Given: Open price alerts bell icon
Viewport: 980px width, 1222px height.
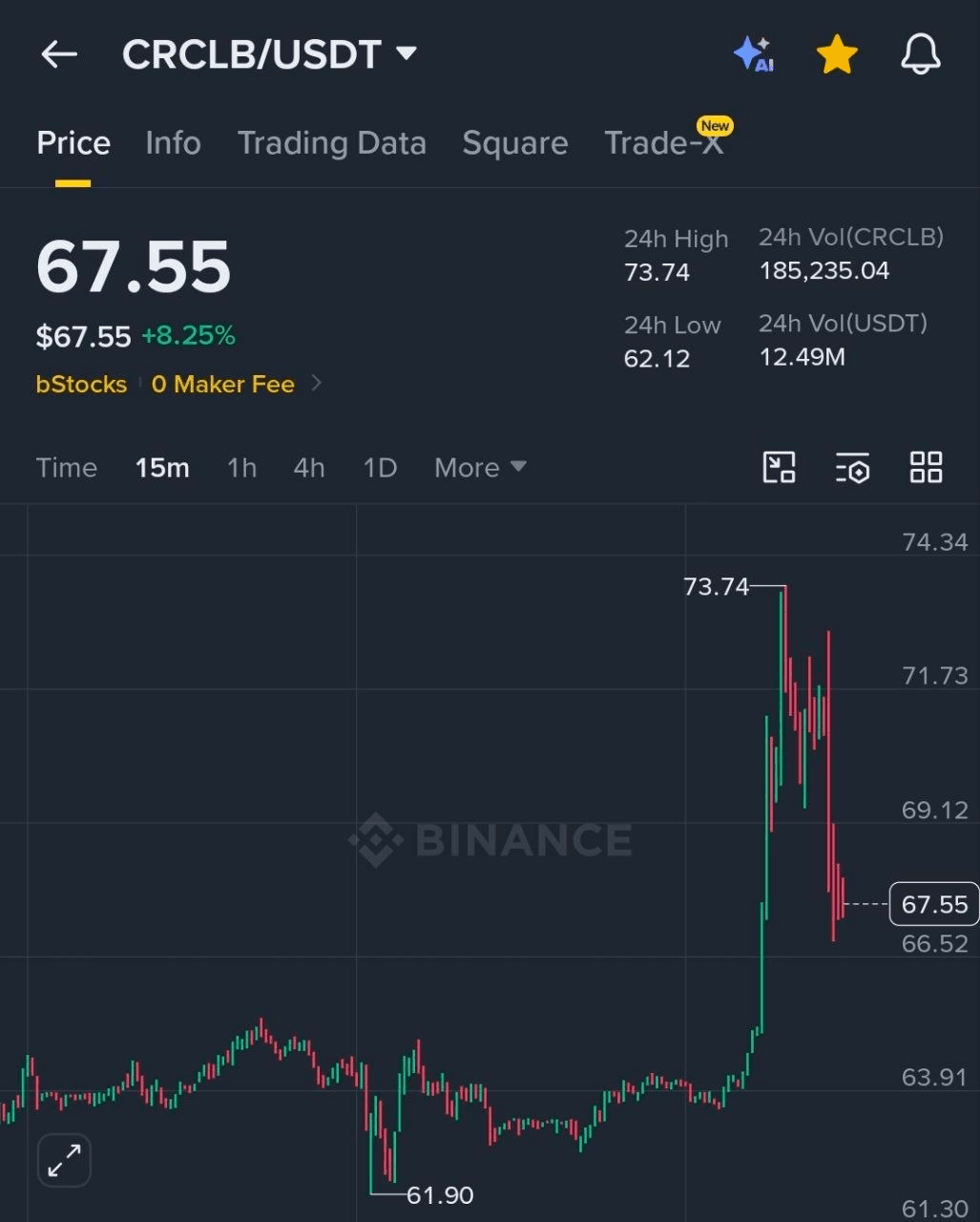Looking at the screenshot, I should (x=921, y=54).
